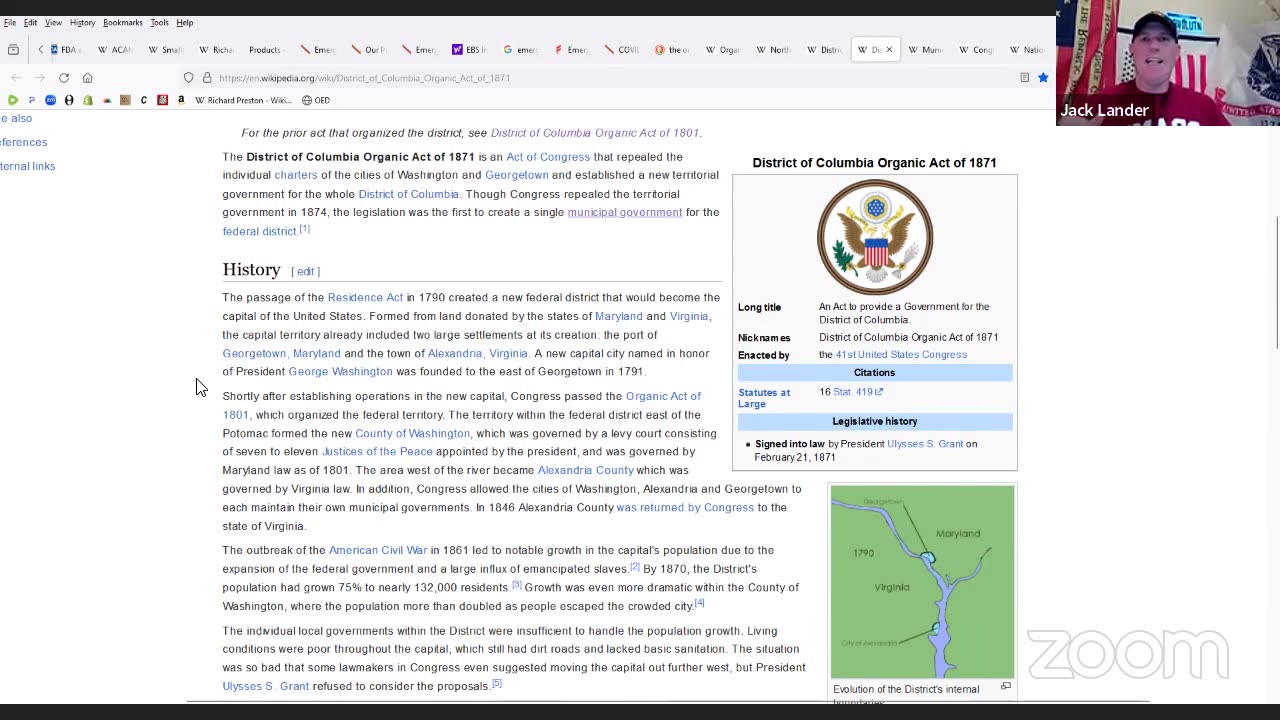Image resolution: width=1280 pixels, height=720 pixels.
Task: Open the History menu
Action: [83, 23]
